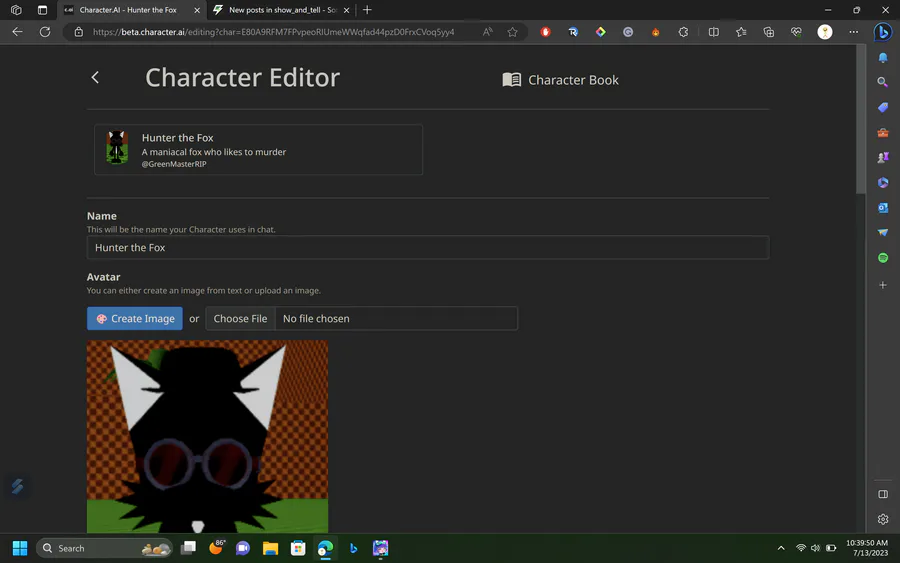Screen dimensions: 900x563
Task: Open the blue R extension icon
Action: click(x=573, y=32)
